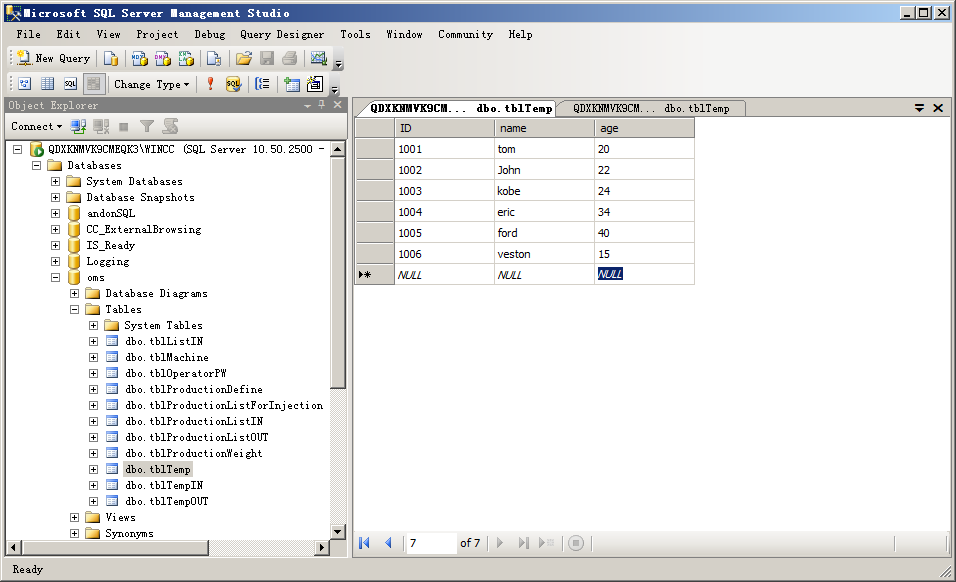Switch to second dbo.tblTemp tab
The image size is (956, 582).
point(651,108)
